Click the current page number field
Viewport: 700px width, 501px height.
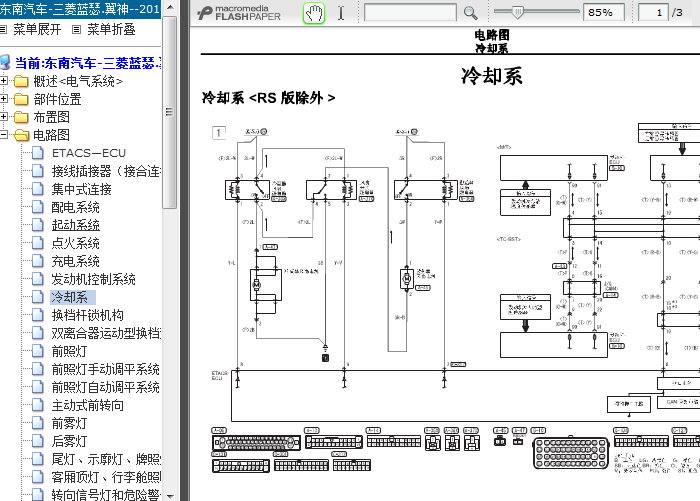653,13
